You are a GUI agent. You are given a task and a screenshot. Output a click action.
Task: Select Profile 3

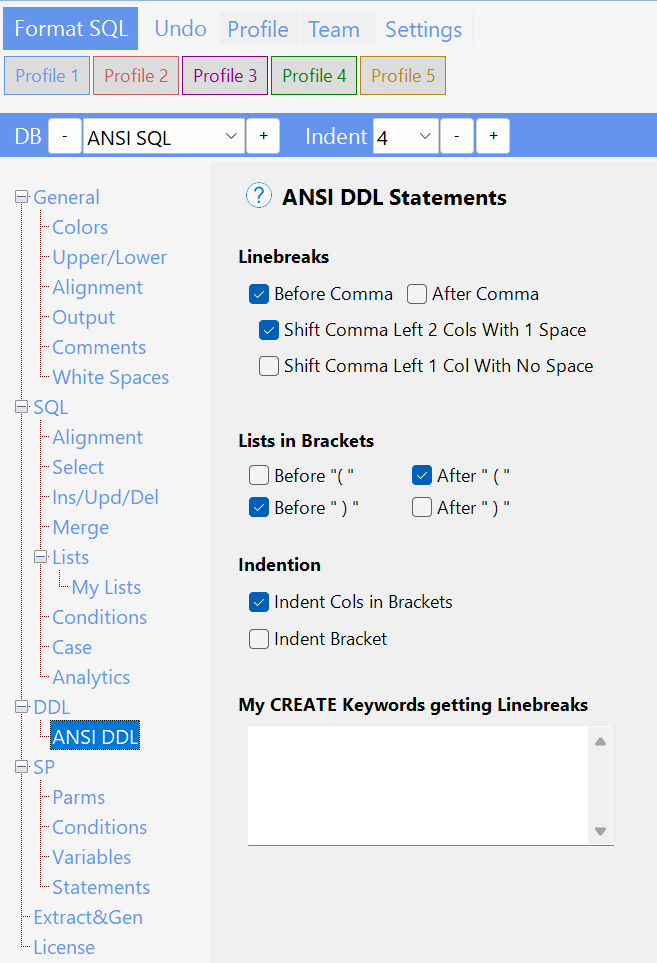pos(224,75)
